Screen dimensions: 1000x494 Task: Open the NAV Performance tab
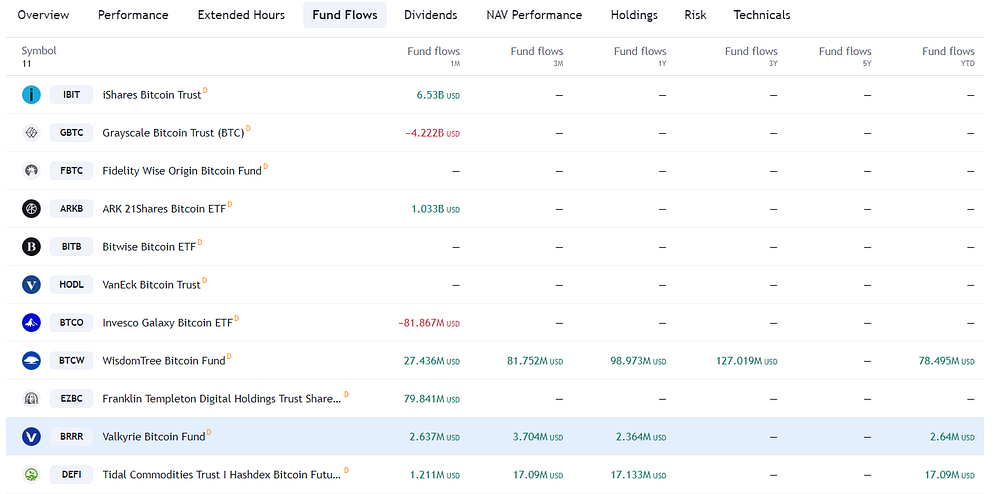pyautogui.click(x=534, y=15)
